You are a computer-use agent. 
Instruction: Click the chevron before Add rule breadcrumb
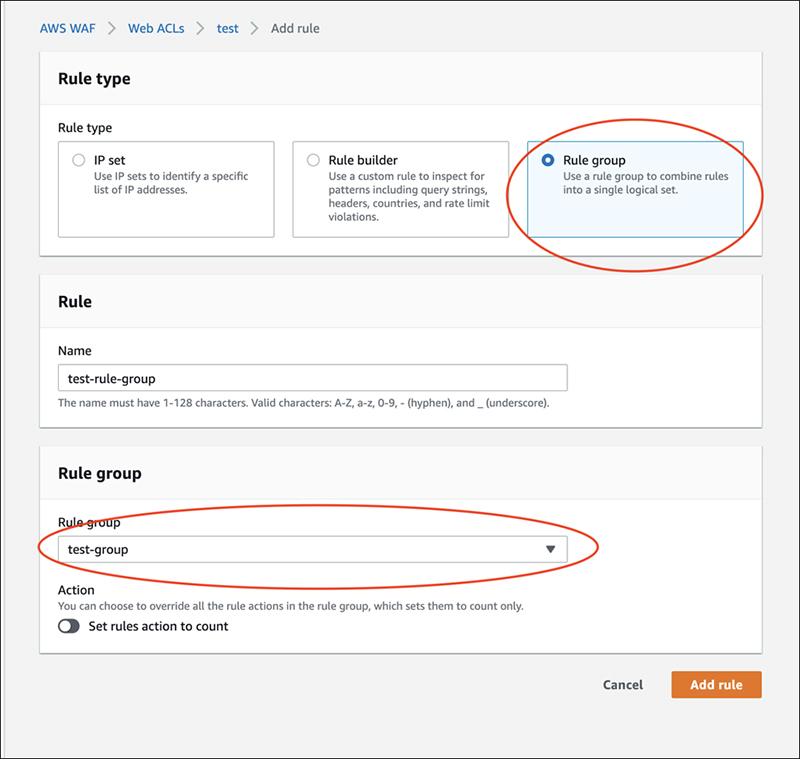[x=255, y=28]
